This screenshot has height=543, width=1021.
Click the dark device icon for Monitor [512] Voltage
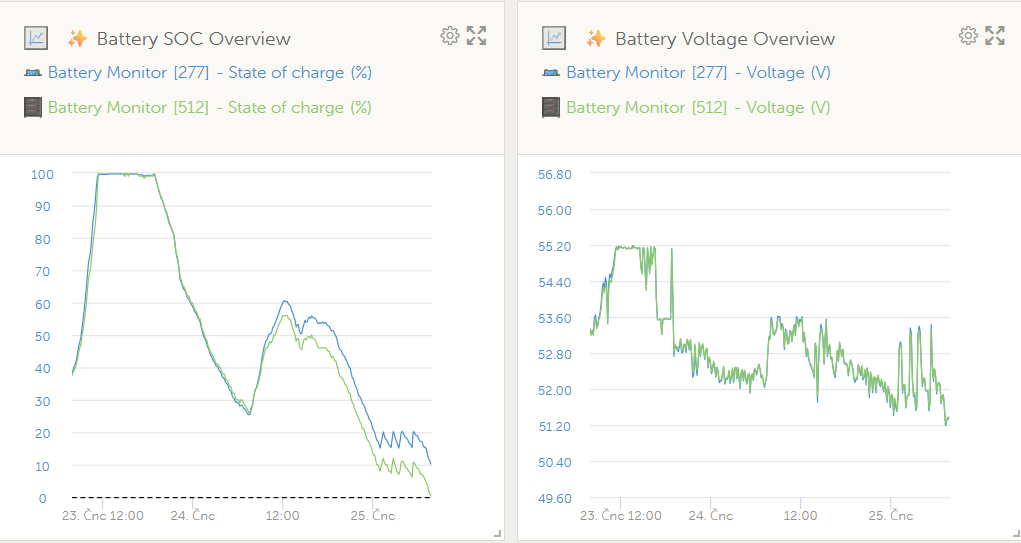point(551,107)
